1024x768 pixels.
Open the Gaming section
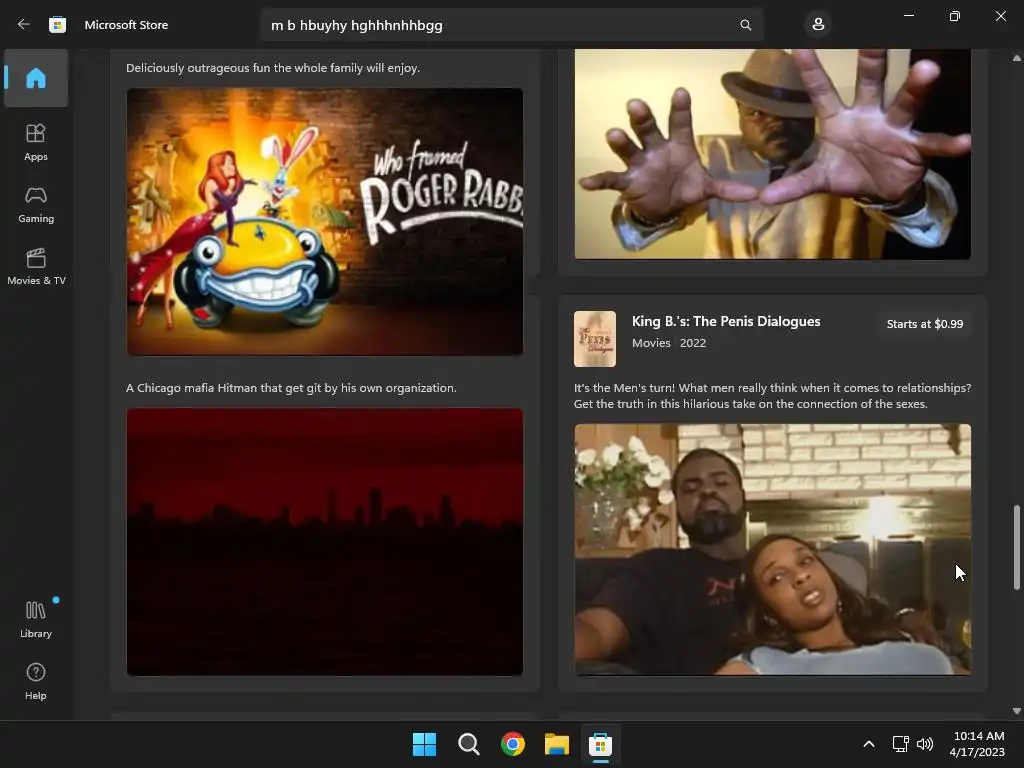click(x=36, y=204)
